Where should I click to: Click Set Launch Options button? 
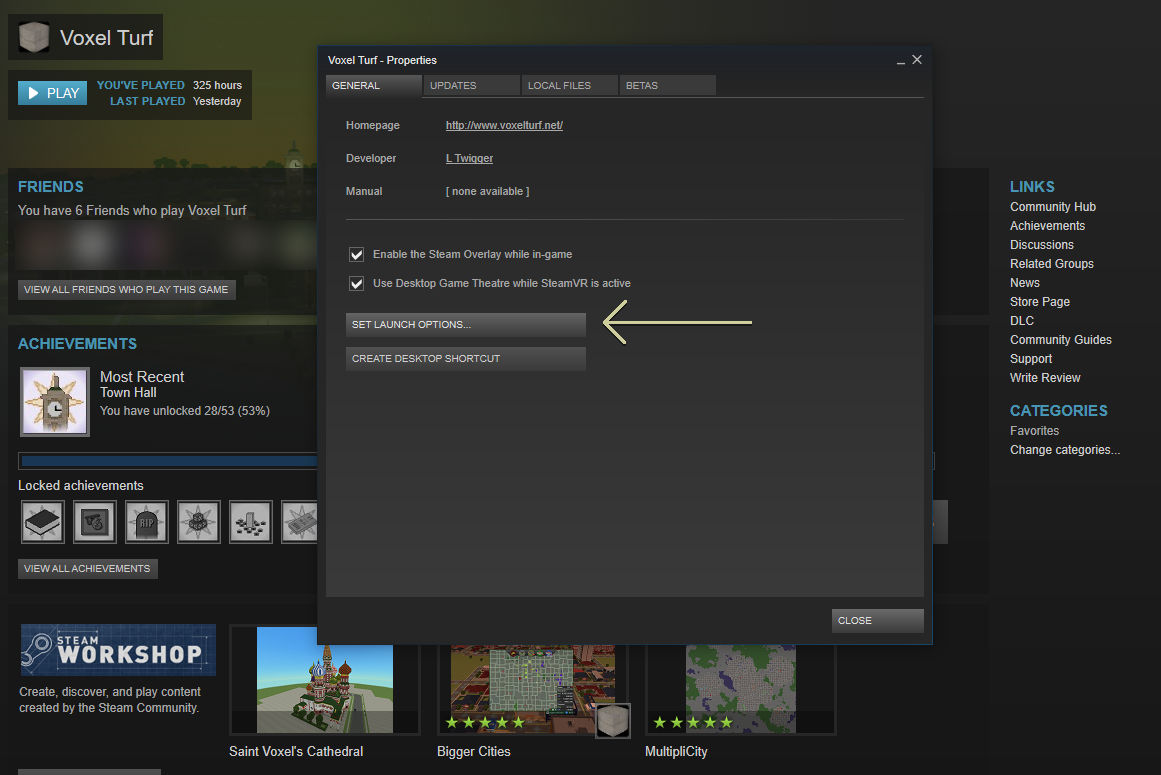coord(465,325)
